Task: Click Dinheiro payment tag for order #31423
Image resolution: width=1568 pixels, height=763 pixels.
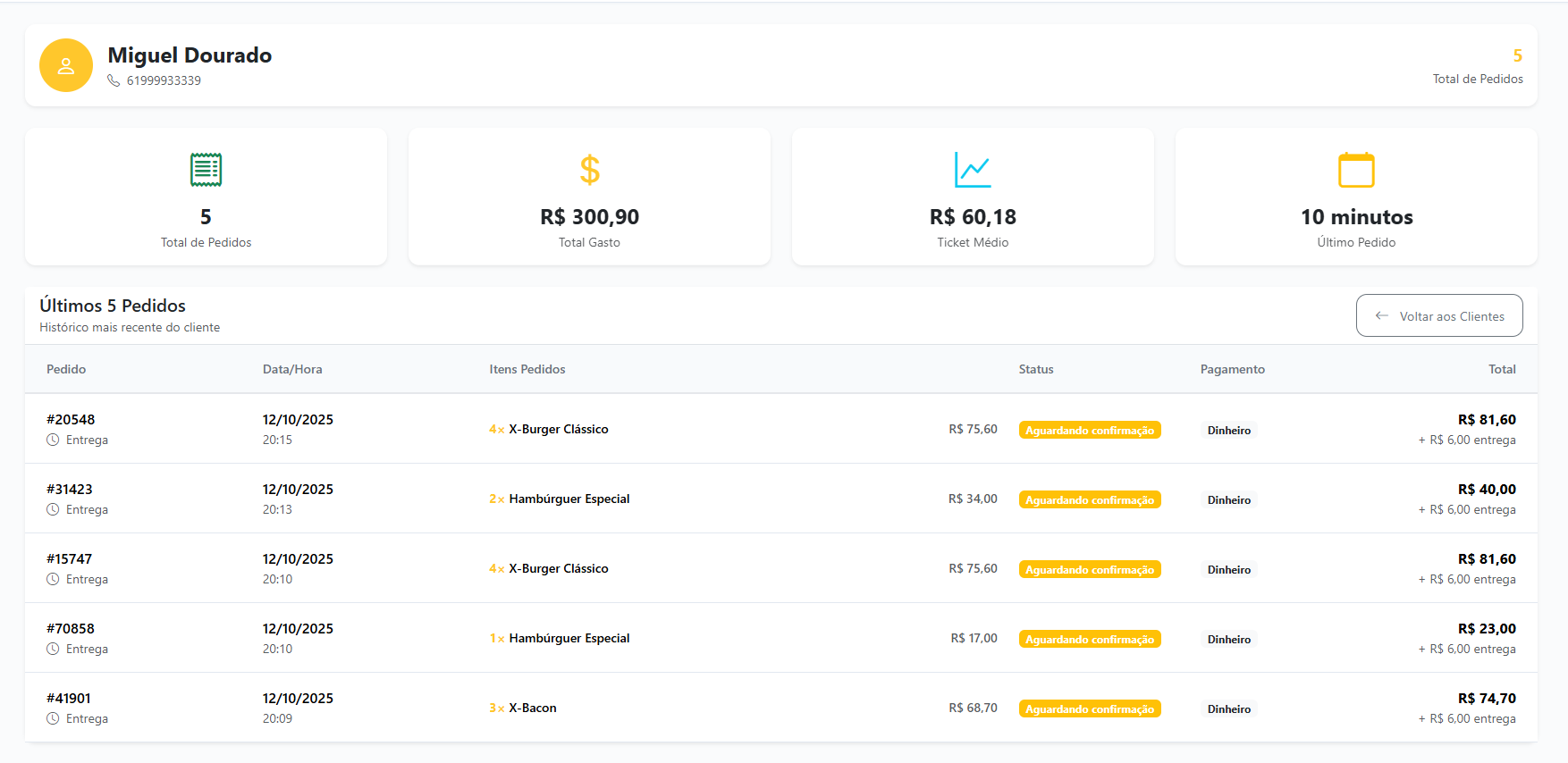Action: click(x=1229, y=499)
